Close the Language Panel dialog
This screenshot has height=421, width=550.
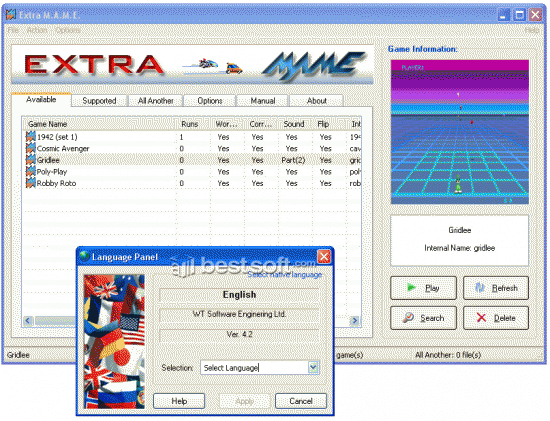324,257
